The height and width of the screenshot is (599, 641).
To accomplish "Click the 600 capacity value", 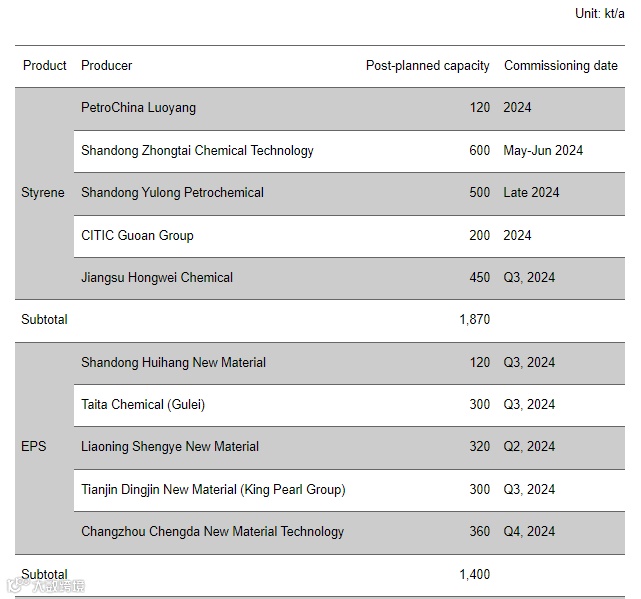I will point(480,150).
